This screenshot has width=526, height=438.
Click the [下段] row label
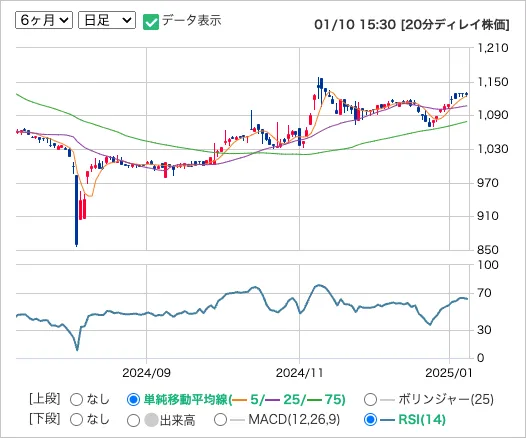(x=45, y=419)
